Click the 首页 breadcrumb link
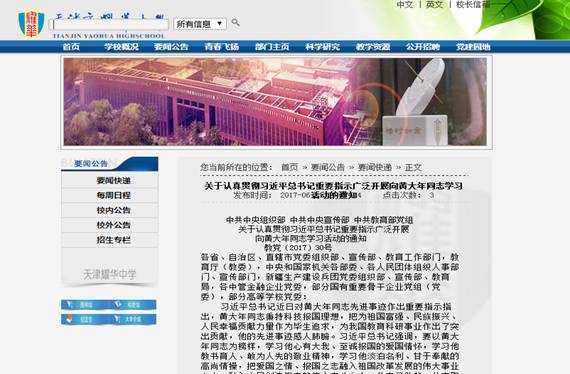 coord(290,167)
